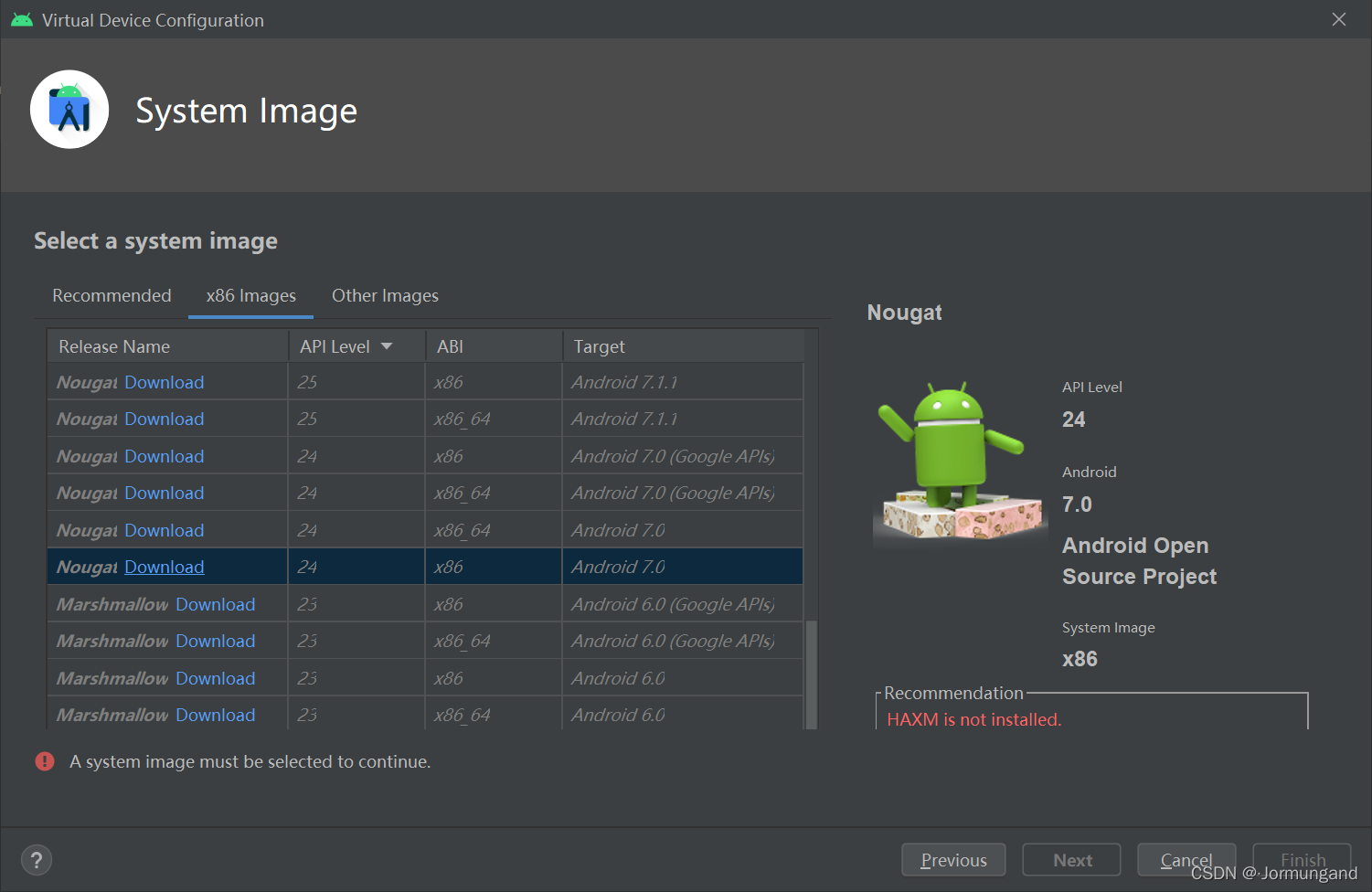This screenshot has width=1372, height=892.
Task: Click the Nougat Android mascot image
Action: point(960,462)
